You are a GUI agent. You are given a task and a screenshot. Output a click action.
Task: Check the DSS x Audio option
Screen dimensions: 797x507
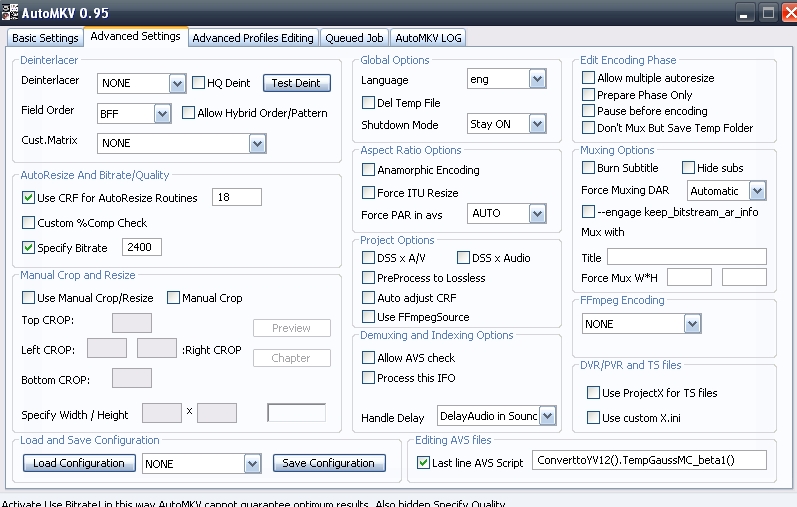[x=463, y=257]
